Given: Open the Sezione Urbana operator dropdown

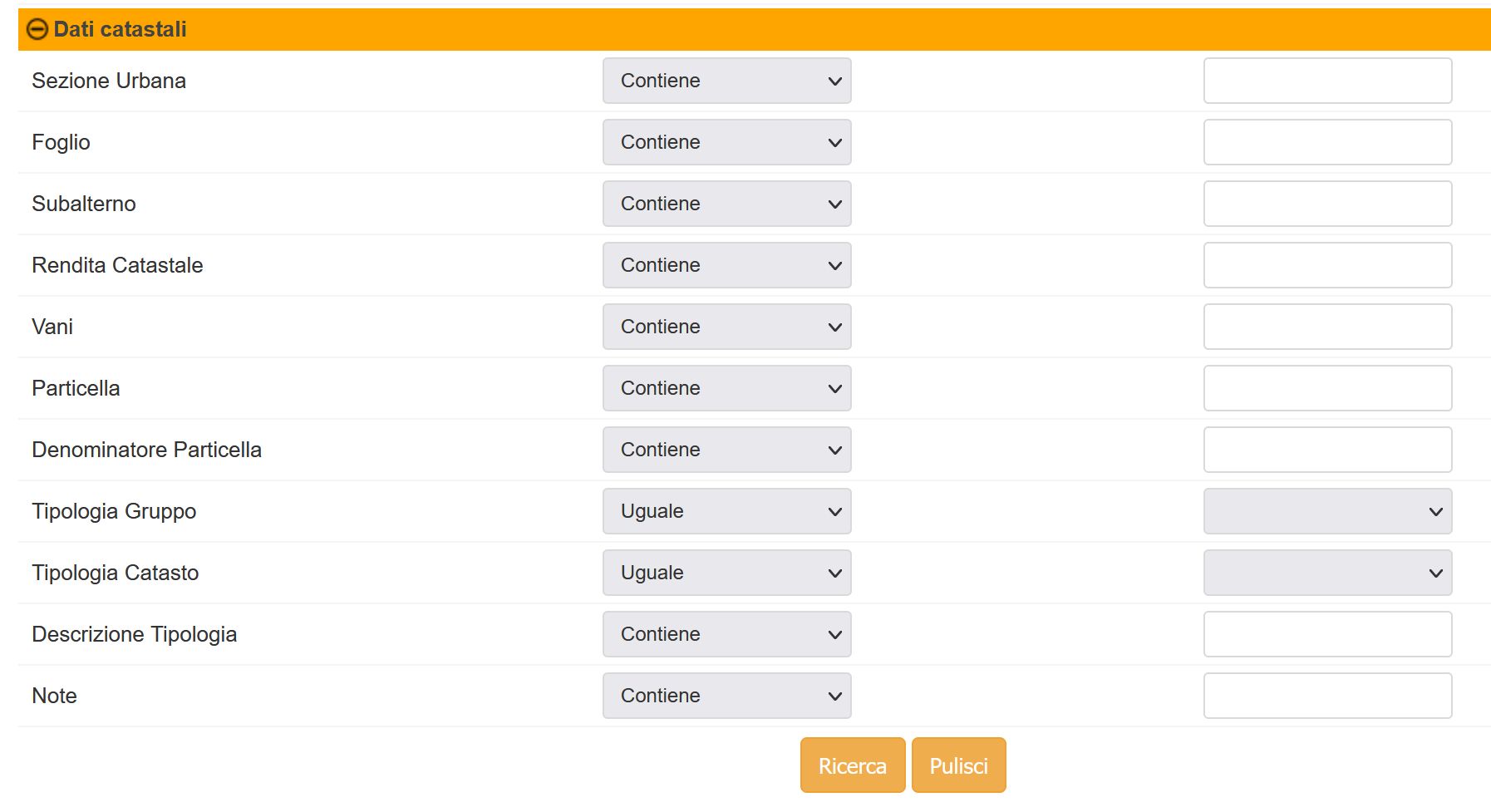Looking at the screenshot, I should (727, 81).
